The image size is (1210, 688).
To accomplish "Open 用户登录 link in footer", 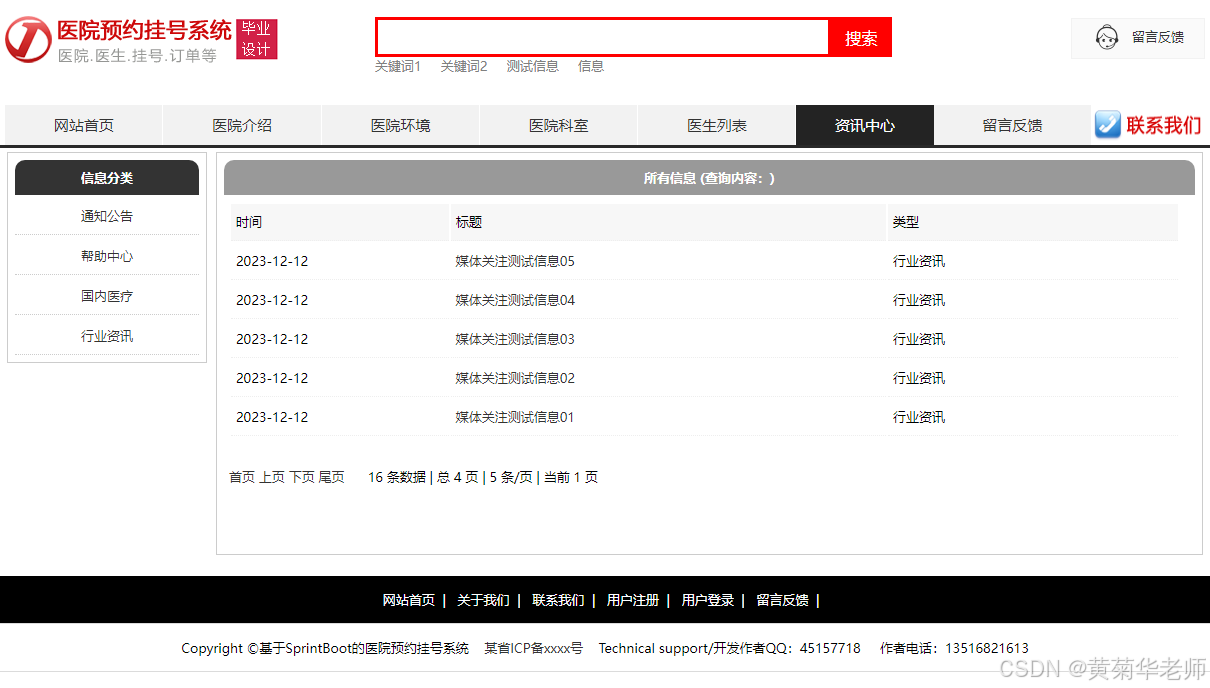I will [x=708, y=600].
